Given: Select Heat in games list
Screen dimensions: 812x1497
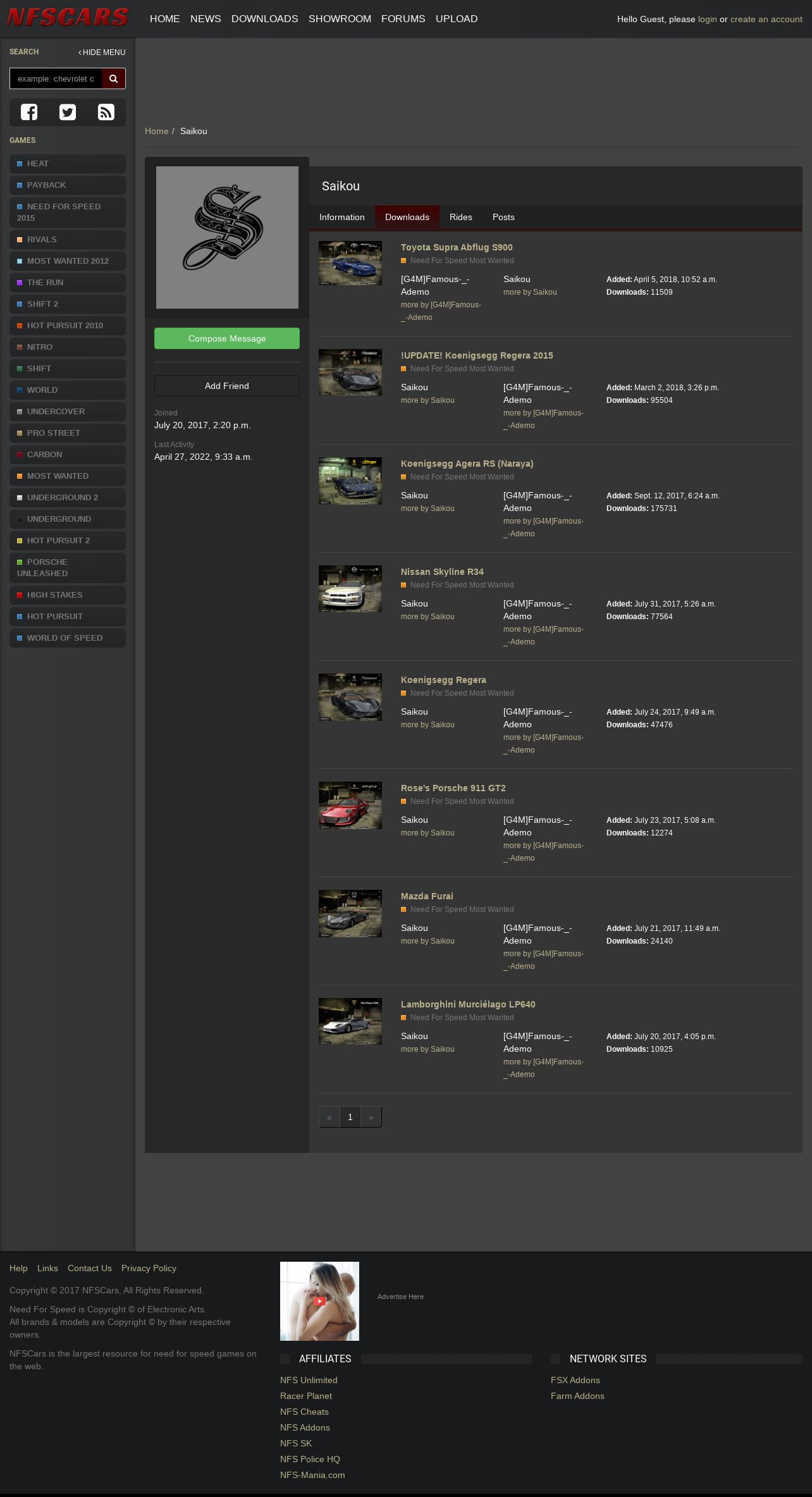Looking at the screenshot, I should pos(68,164).
